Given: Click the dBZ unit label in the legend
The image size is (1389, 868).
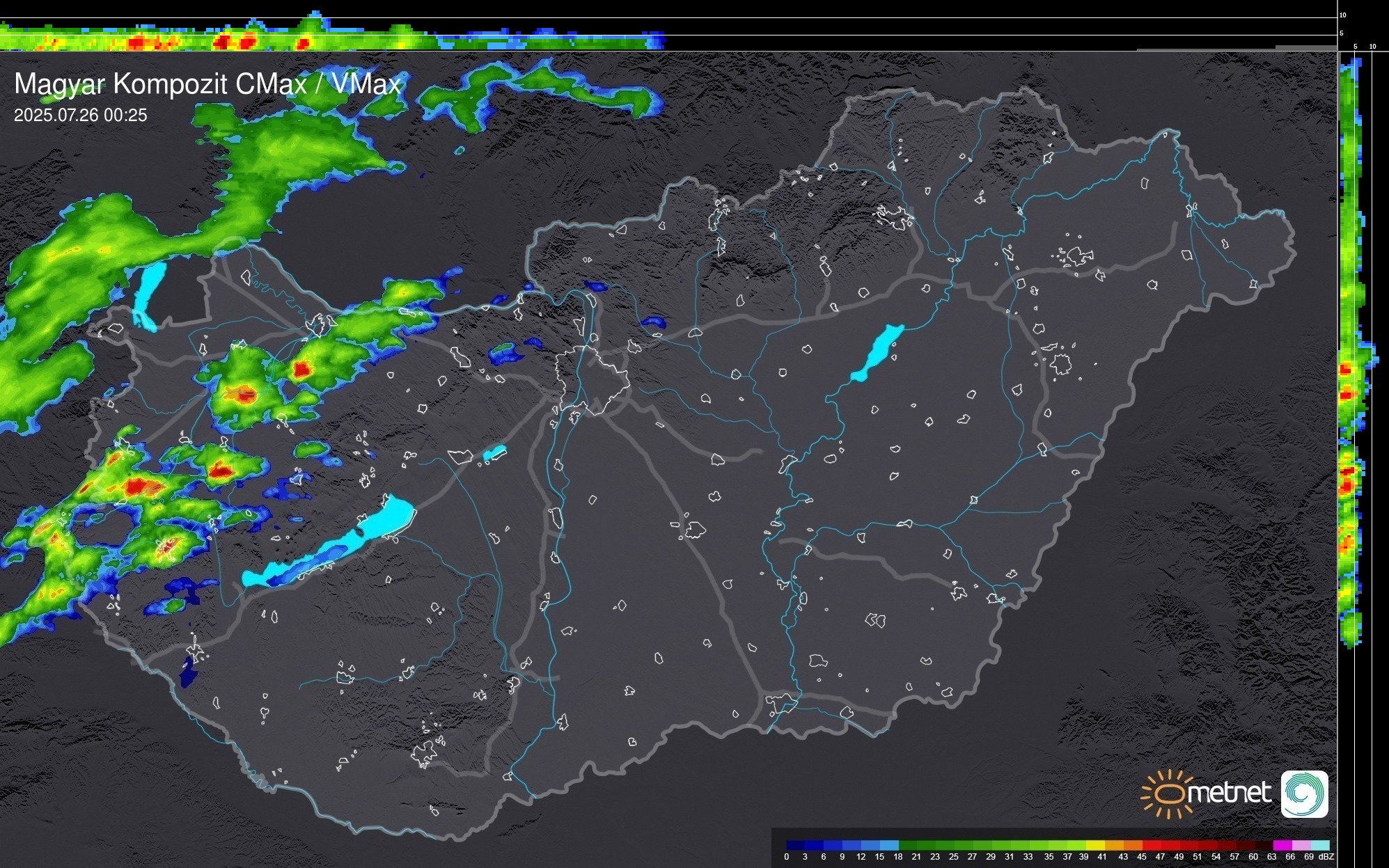Looking at the screenshot, I should click(x=1326, y=857).
